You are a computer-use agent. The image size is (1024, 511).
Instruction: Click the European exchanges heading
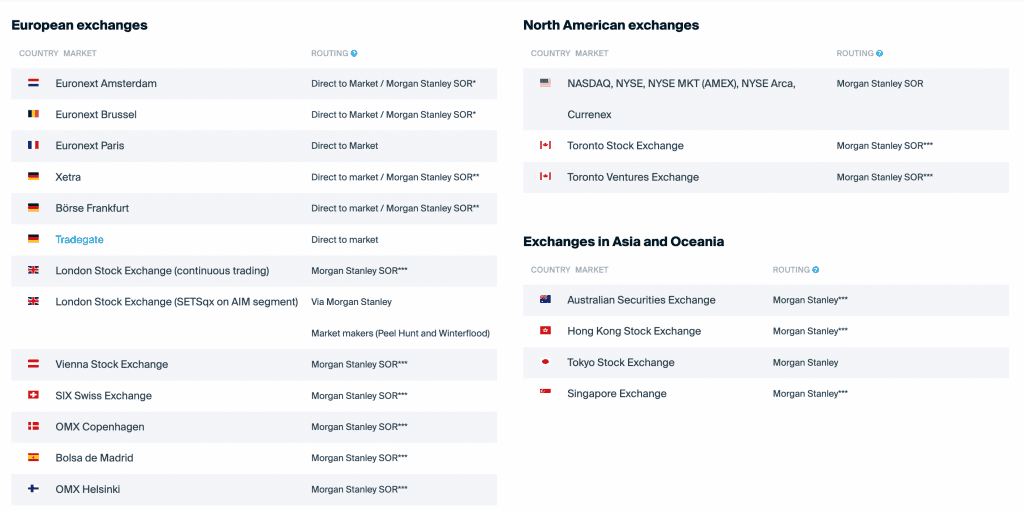[x=79, y=25]
